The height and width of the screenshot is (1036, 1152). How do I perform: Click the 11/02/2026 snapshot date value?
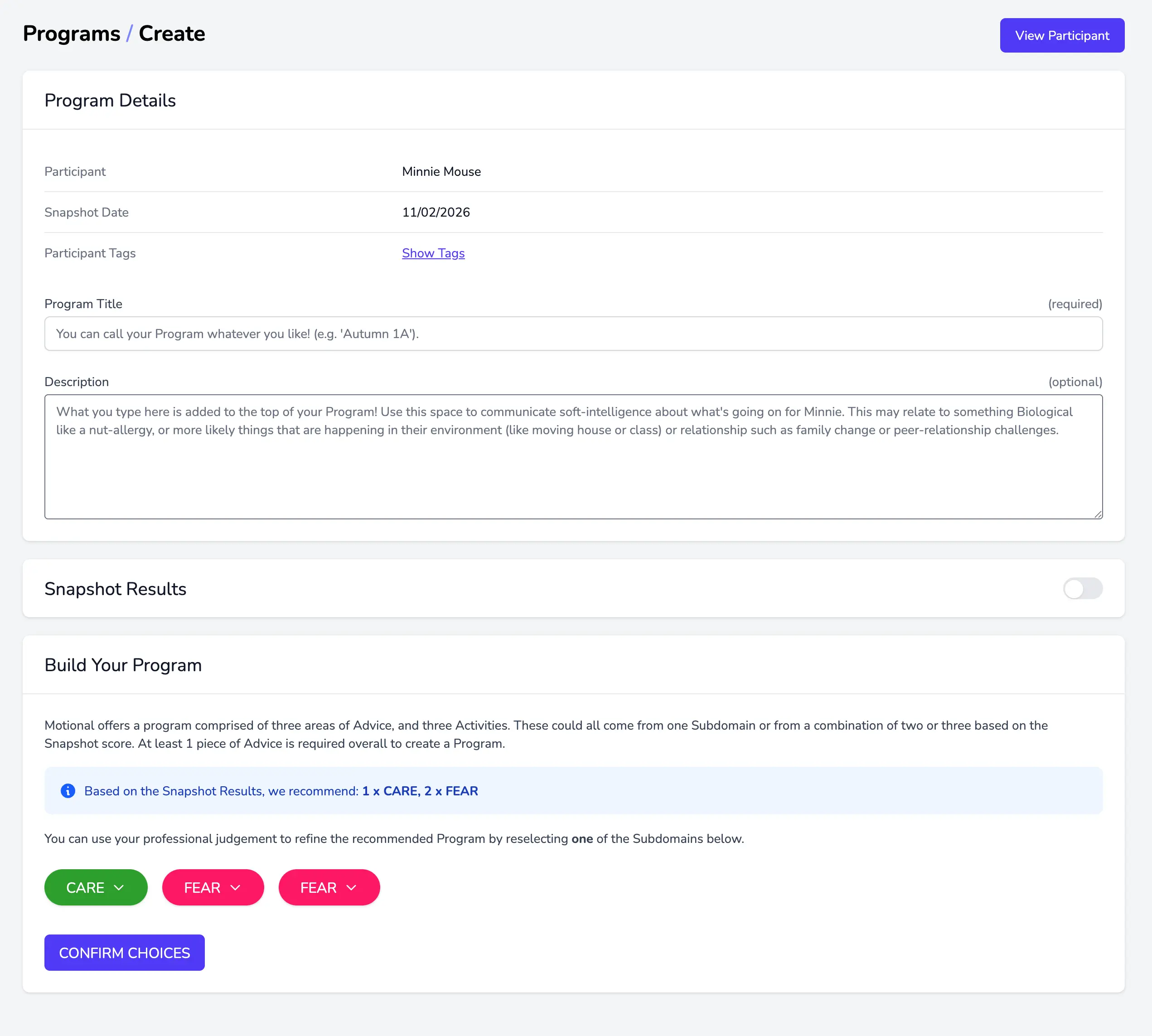coord(436,213)
